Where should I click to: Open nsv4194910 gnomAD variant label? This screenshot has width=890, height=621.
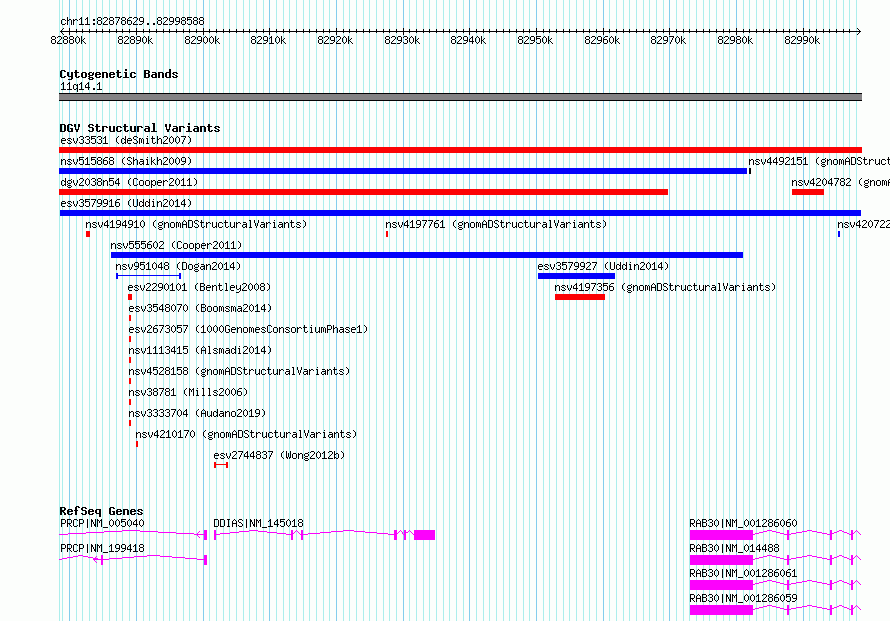196,224
